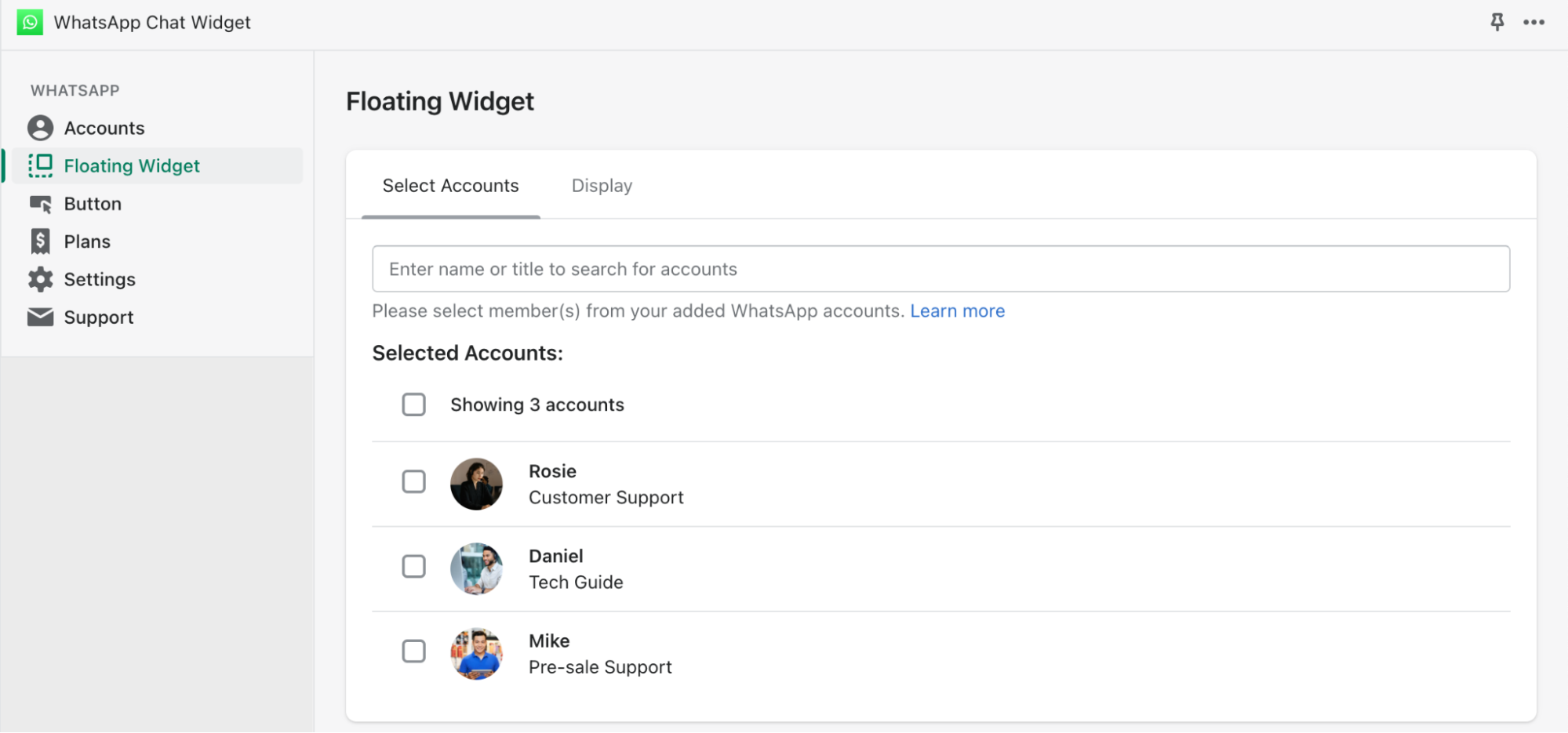Check the box for Rosie
This screenshot has height=733, width=1568.
[x=413, y=481]
